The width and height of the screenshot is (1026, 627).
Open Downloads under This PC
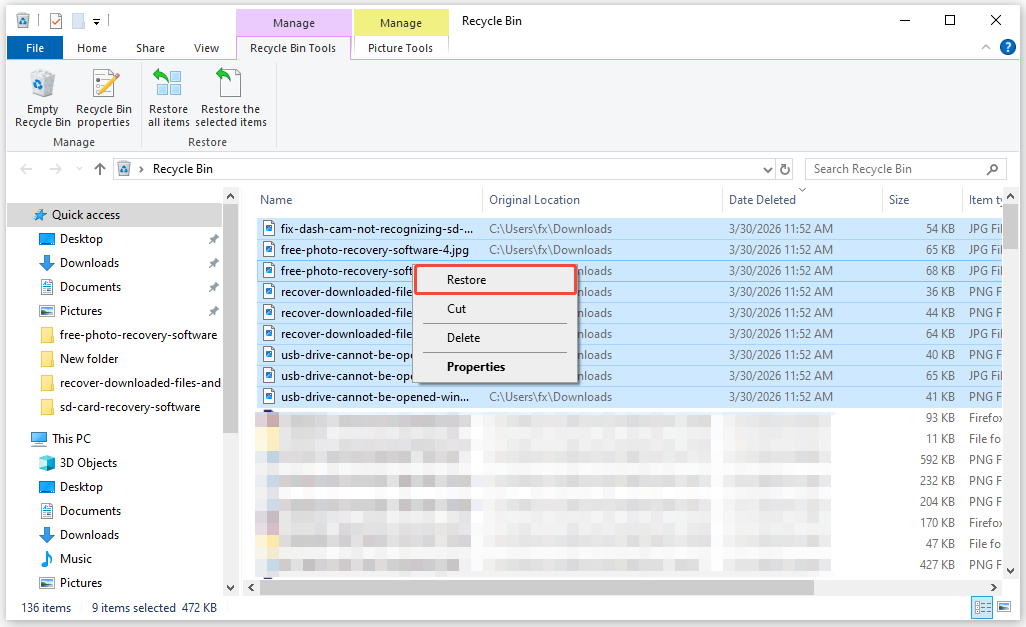point(89,535)
